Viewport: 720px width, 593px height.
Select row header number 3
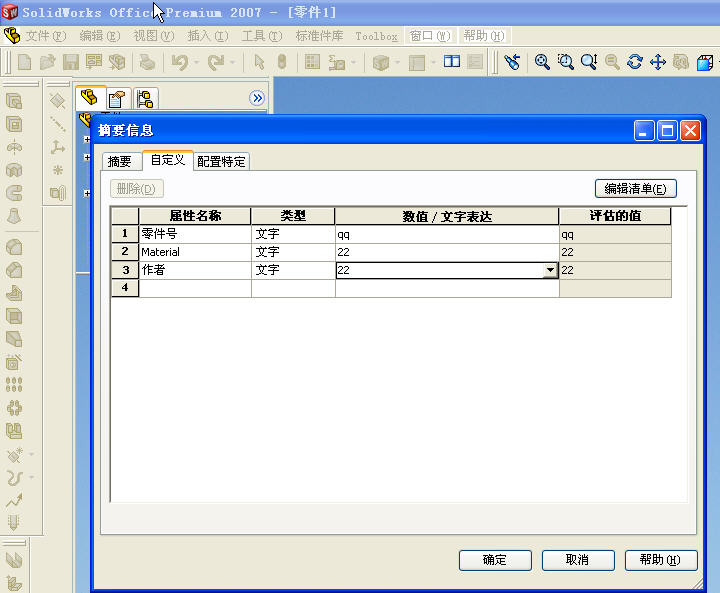tap(125, 270)
